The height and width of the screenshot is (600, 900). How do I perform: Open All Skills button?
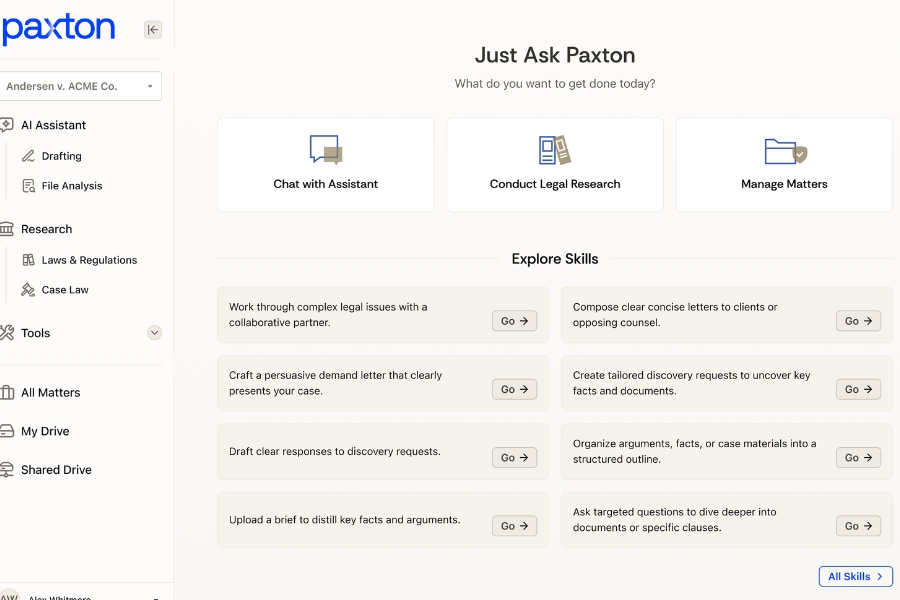[x=855, y=576]
